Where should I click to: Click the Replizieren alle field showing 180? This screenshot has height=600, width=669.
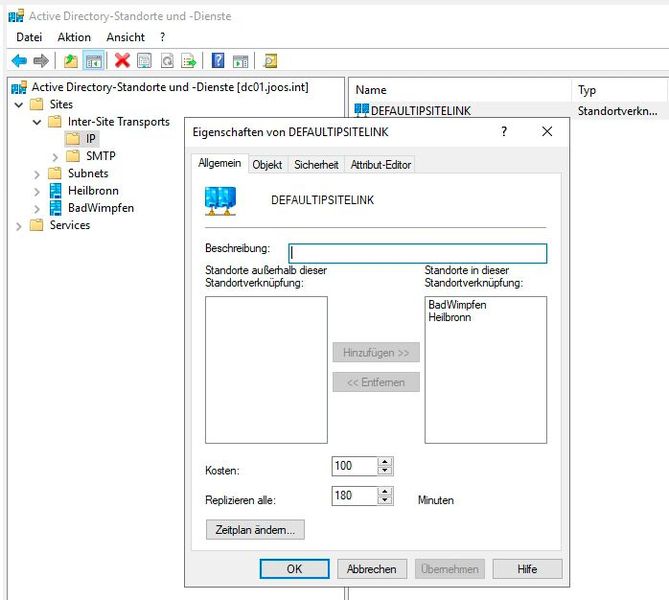pyautogui.click(x=355, y=496)
